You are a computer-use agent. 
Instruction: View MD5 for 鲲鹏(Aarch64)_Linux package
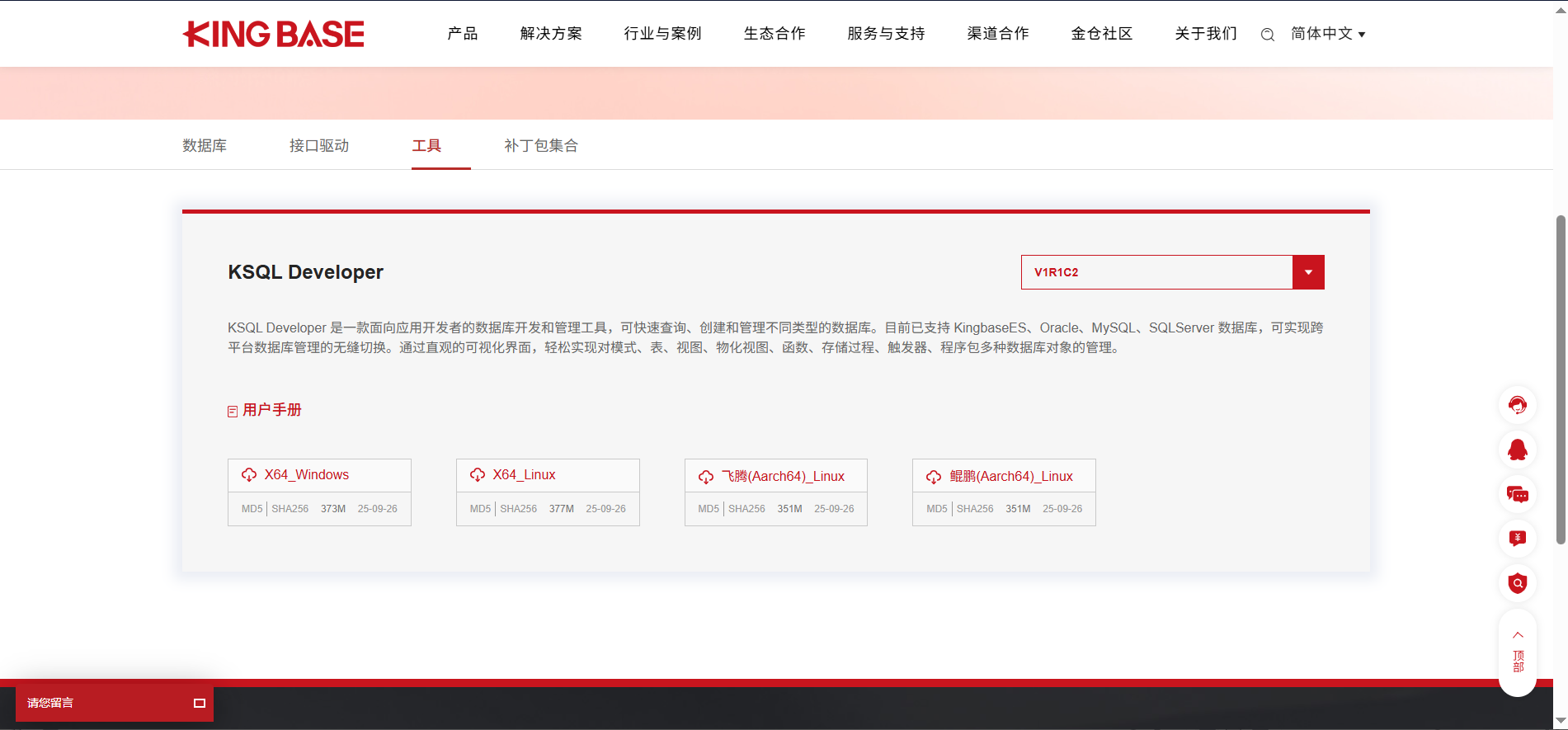tap(936, 509)
